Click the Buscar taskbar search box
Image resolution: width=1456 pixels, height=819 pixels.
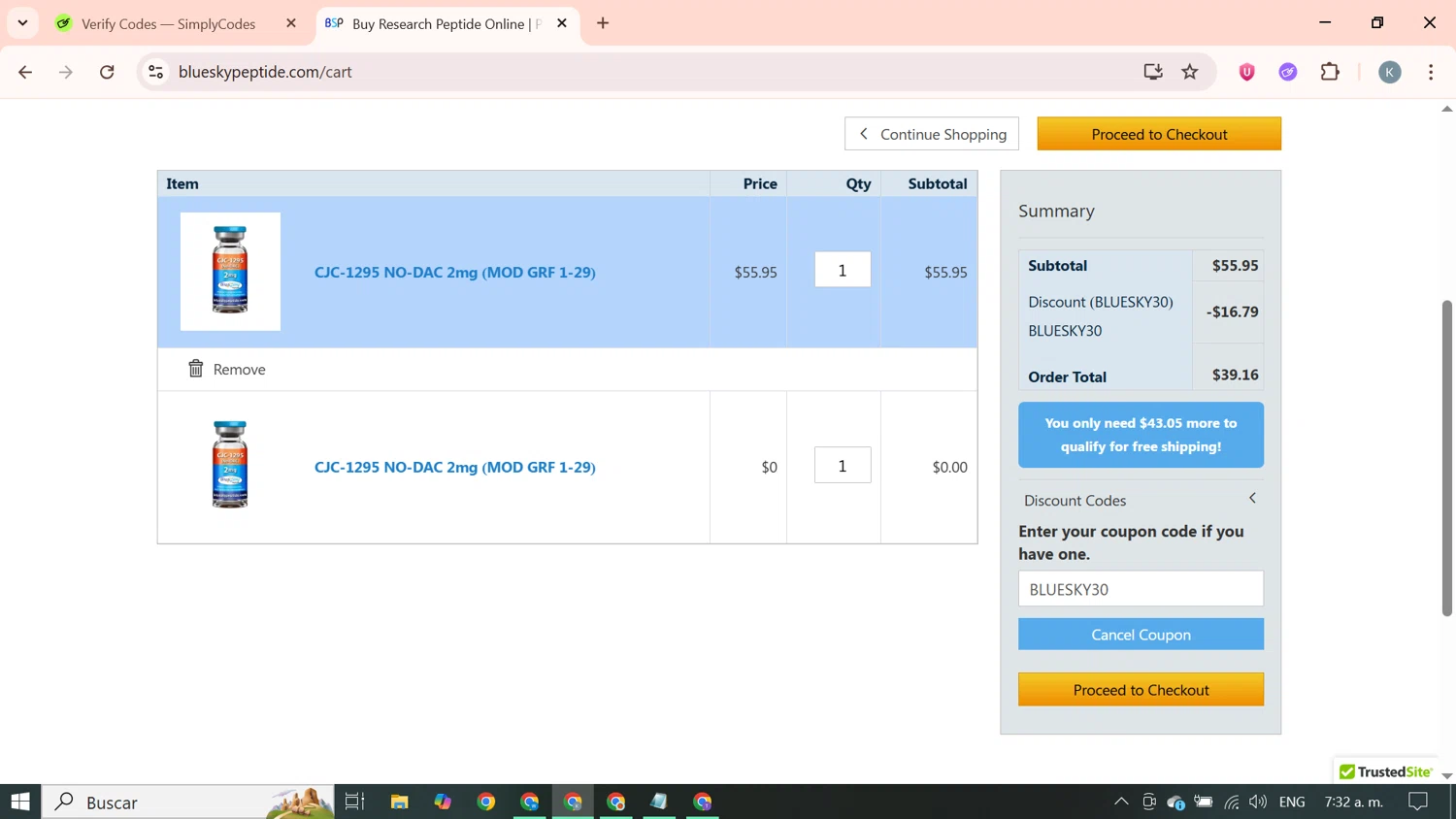188,802
